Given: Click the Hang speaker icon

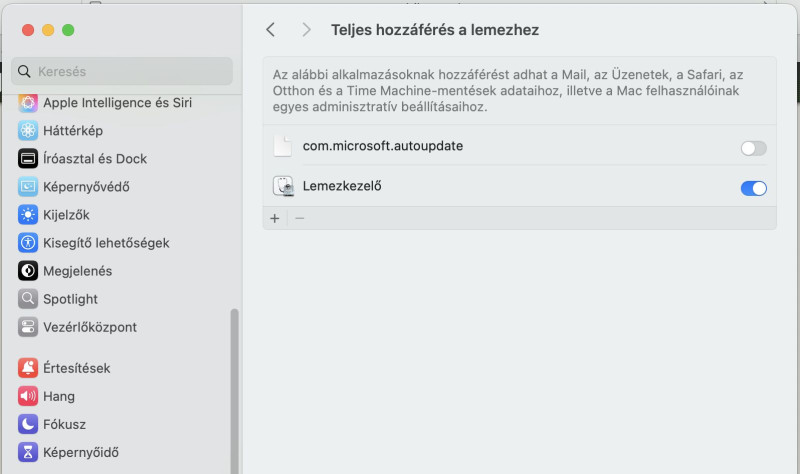Looking at the screenshot, I should tap(28, 396).
